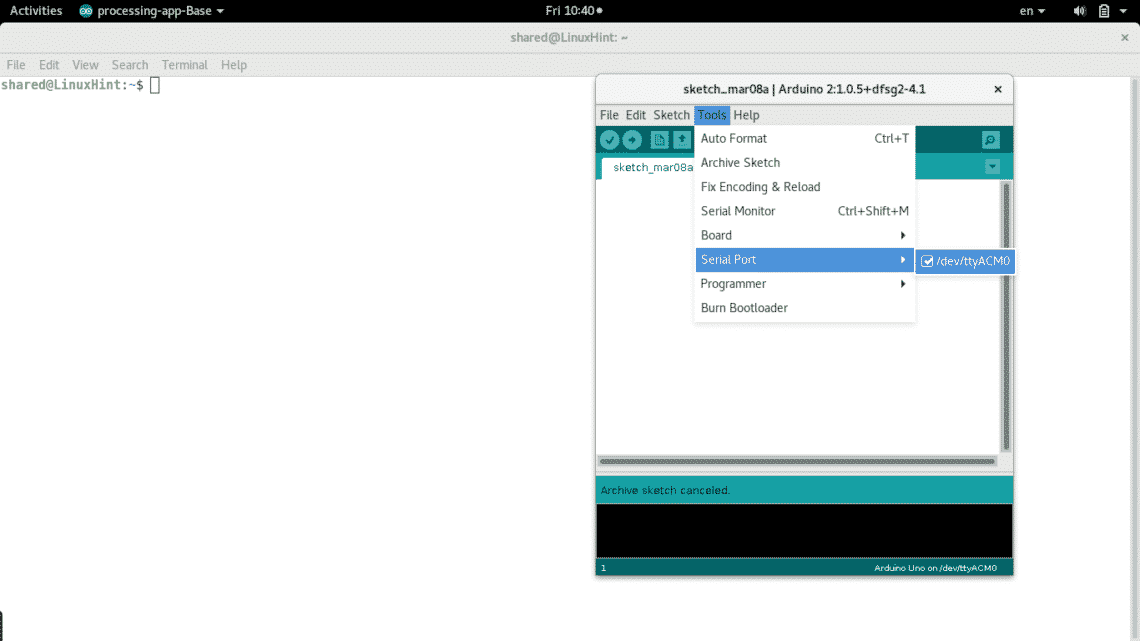Close the shared@LinuxHint terminal window
1140x641 pixels.
pos(1124,38)
